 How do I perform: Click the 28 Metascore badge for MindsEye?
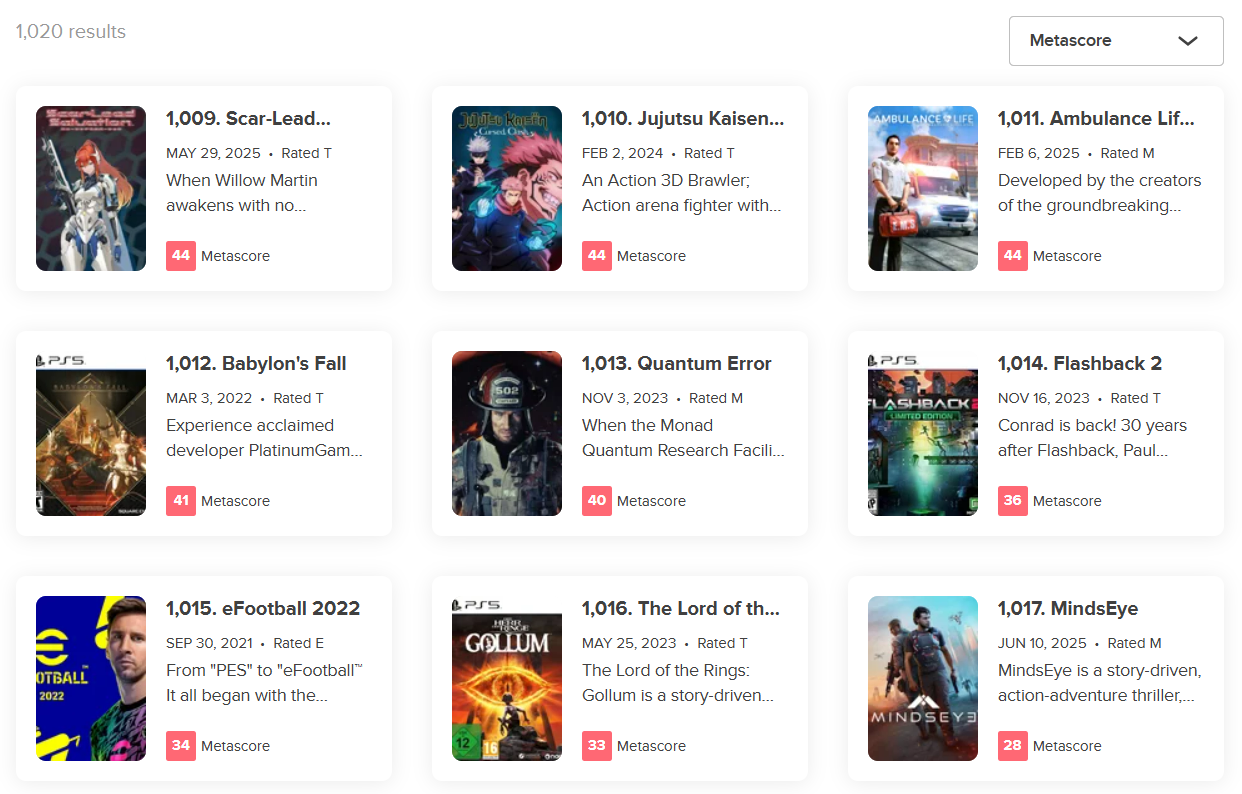pyautogui.click(x=1013, y=745)
